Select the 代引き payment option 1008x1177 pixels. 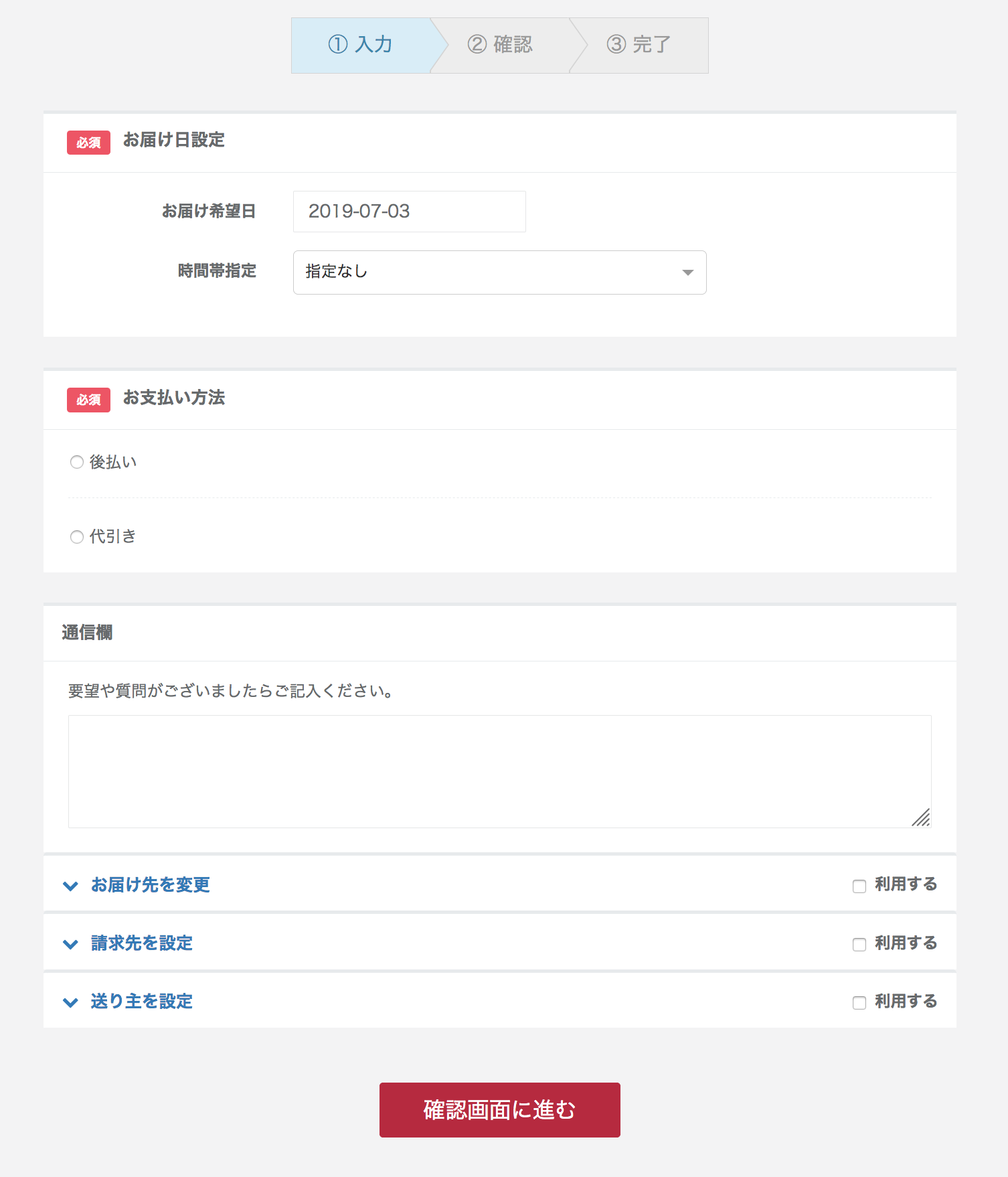point(77,537)
